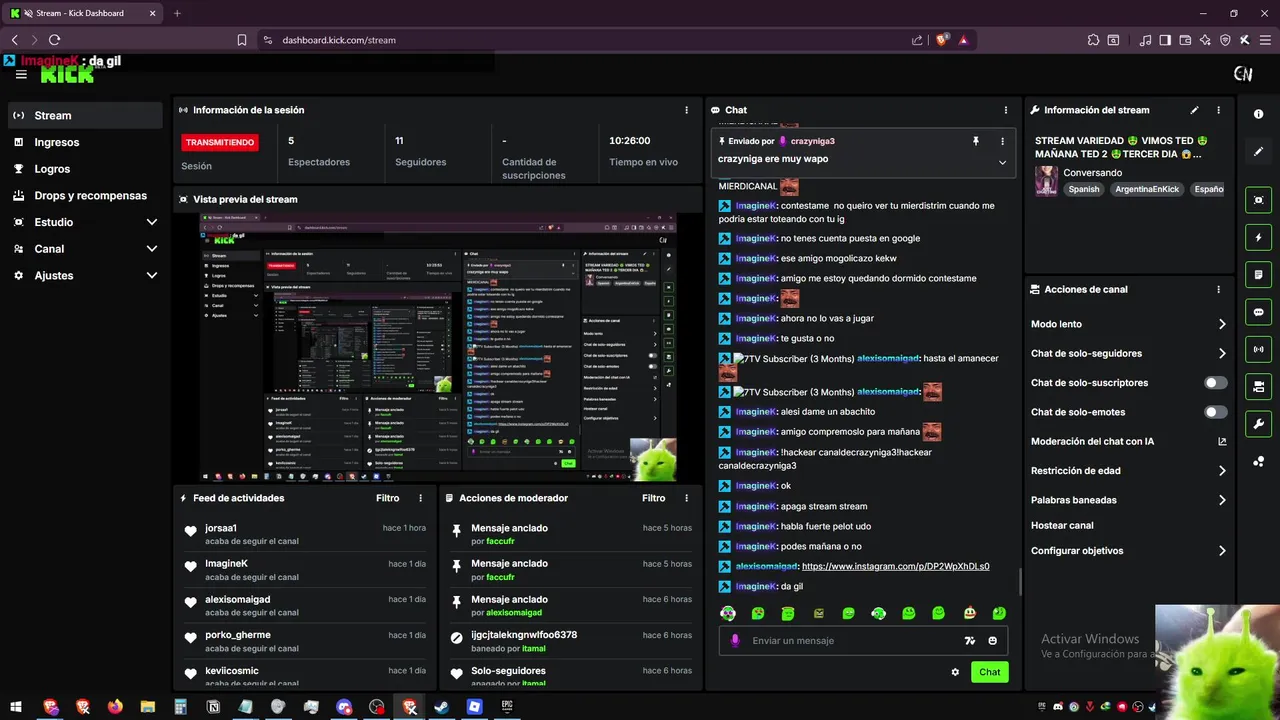Click Hostear canal
1280x720 pixels.
point(1062,525)
